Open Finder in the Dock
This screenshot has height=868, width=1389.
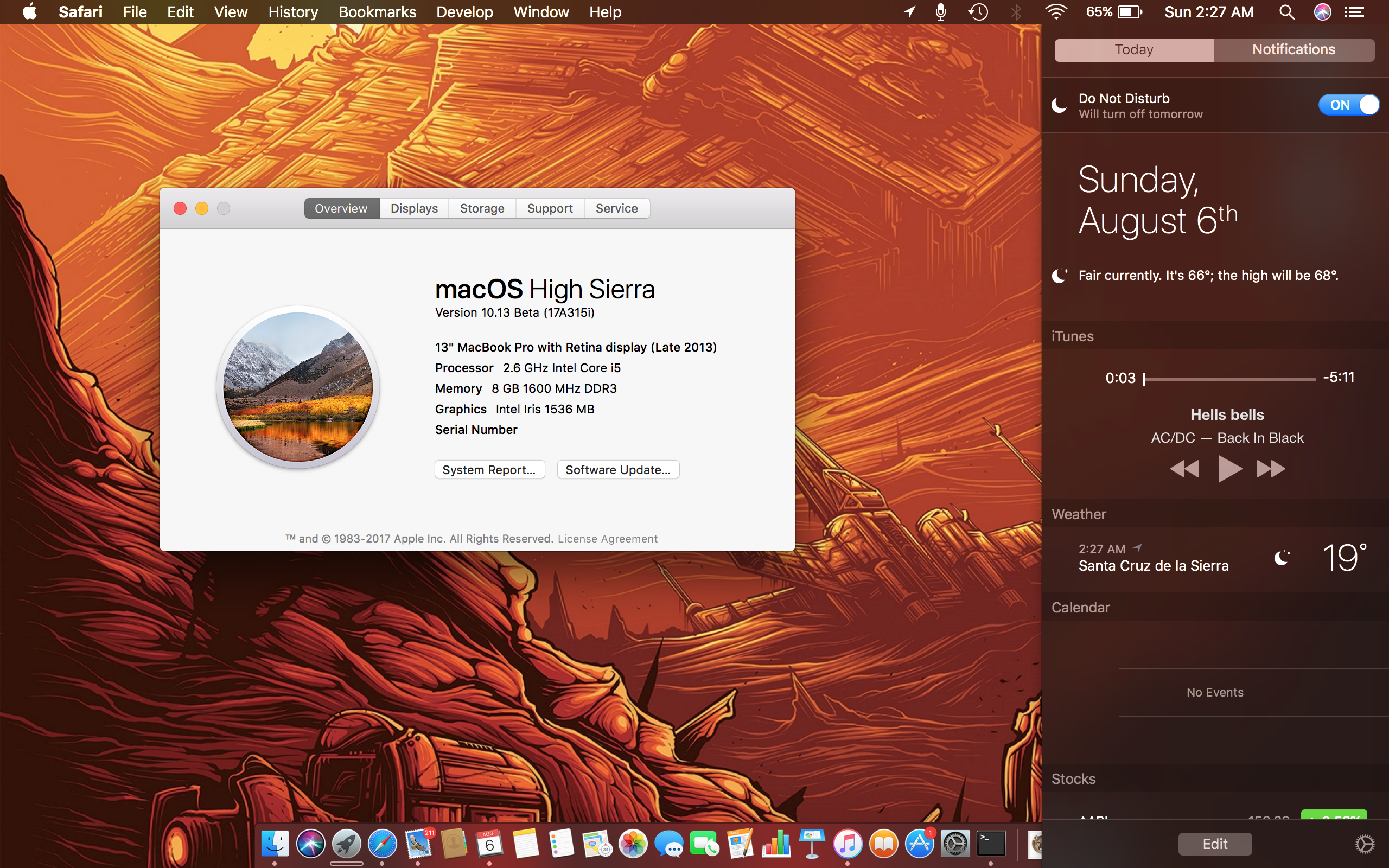pos(274,843)
